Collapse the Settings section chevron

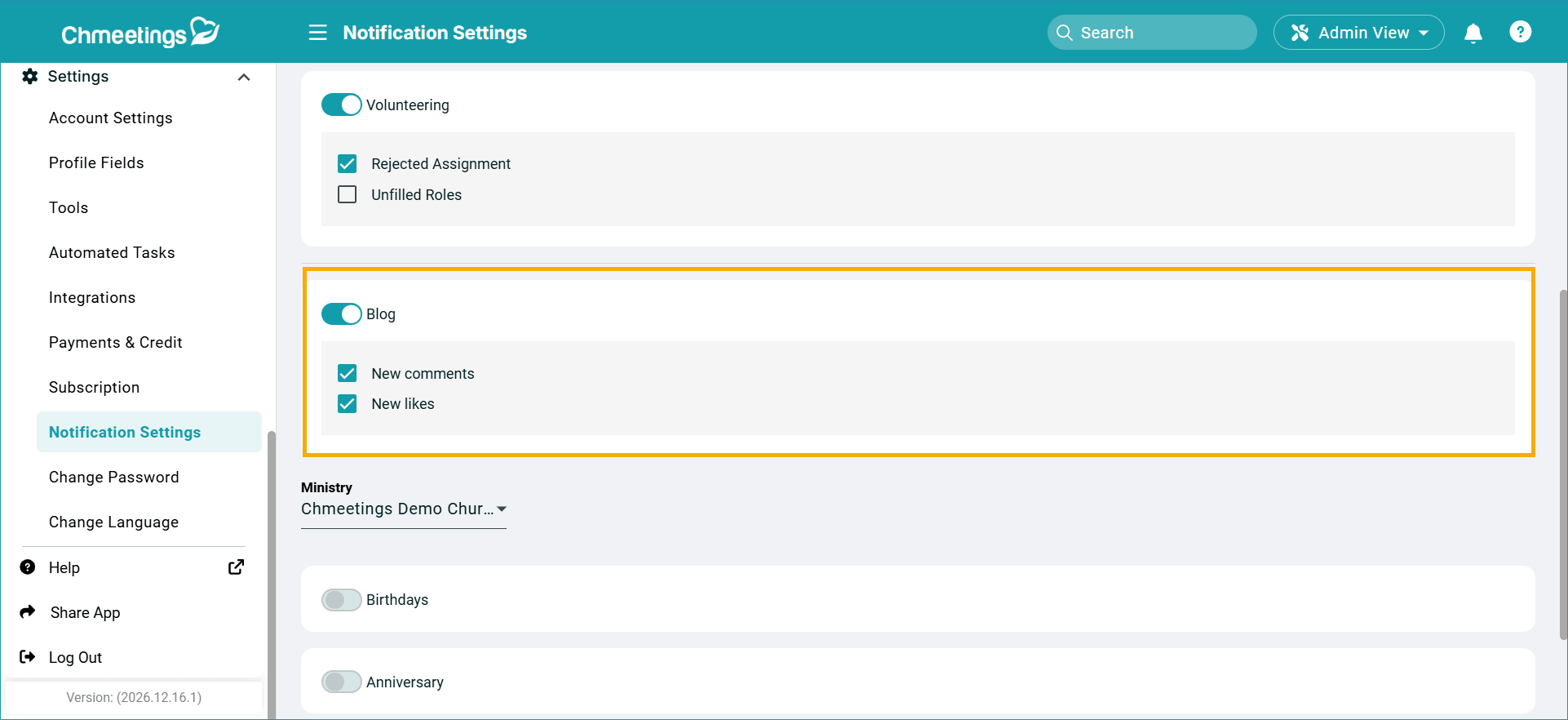[x=243, y=77]
